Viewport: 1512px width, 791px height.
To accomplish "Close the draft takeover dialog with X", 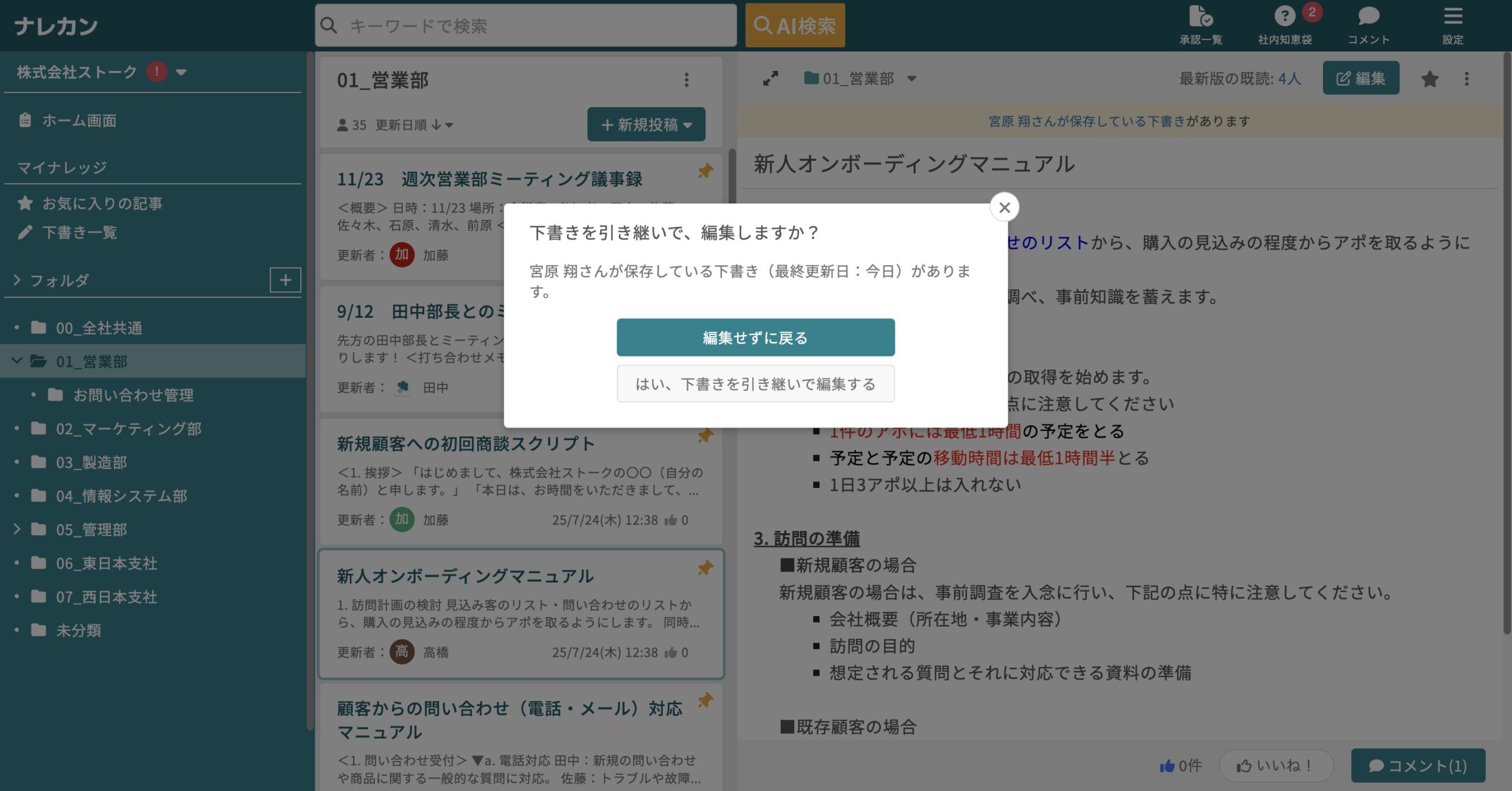I will click(1004, 207).
